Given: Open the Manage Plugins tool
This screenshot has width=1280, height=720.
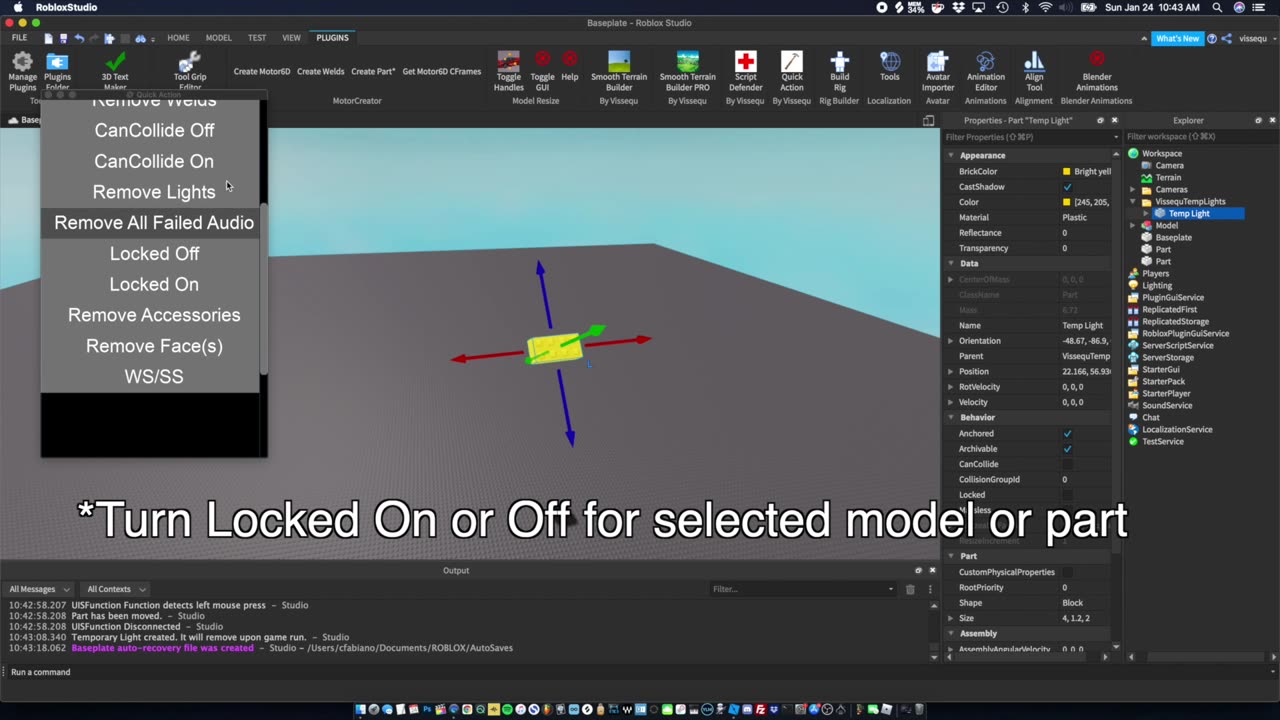Looking at the screenshot, I should click(22, 71).
